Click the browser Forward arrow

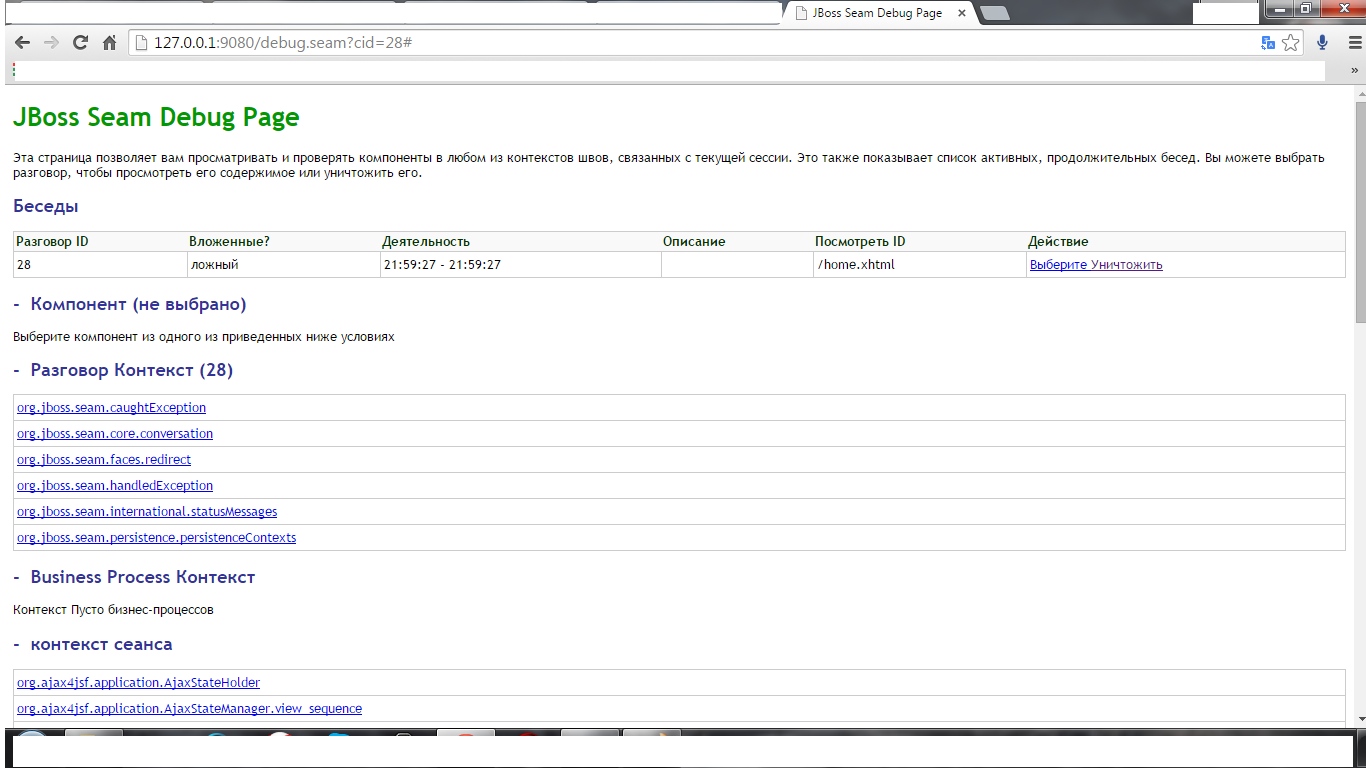tap(51, 43)
